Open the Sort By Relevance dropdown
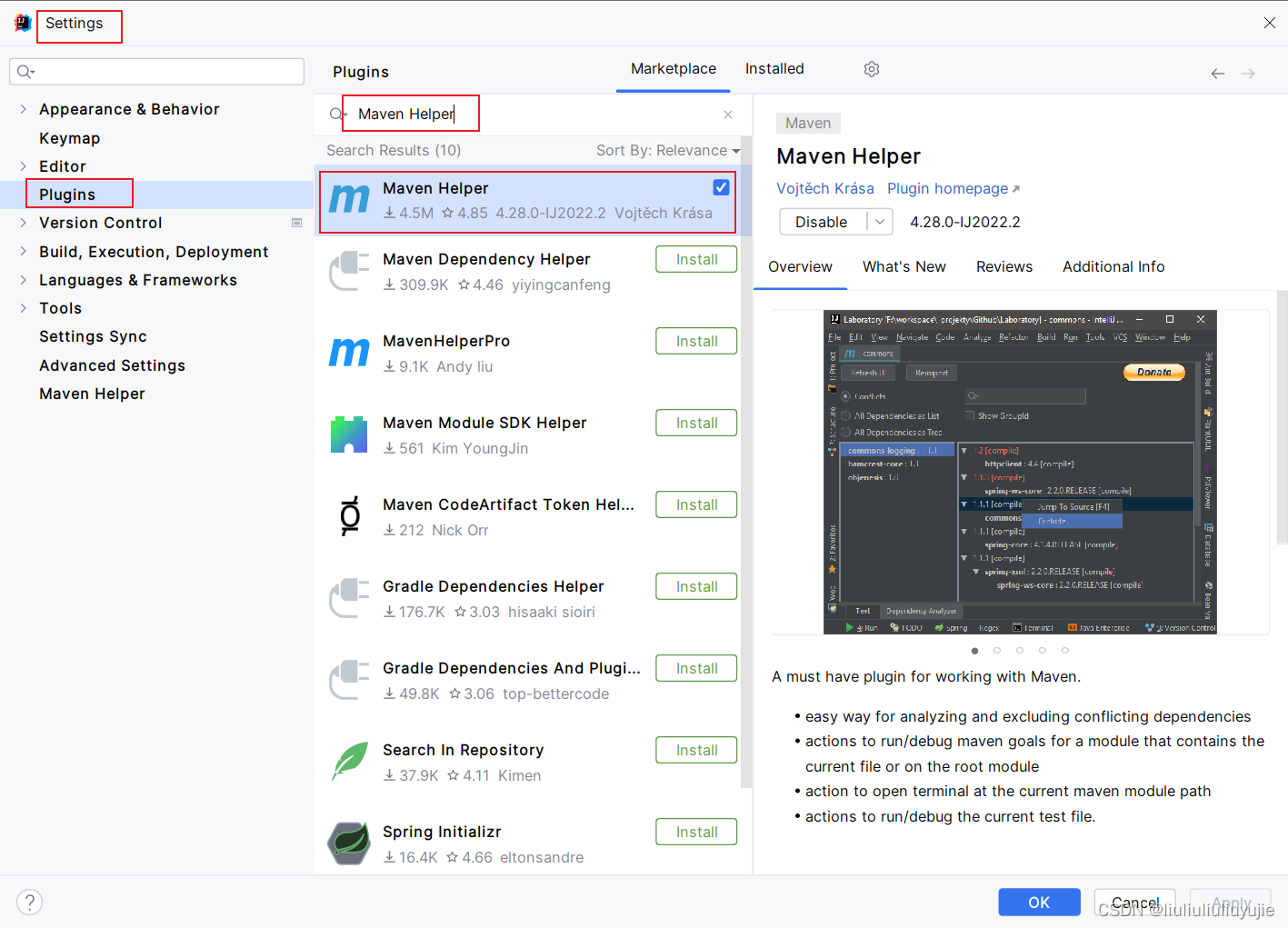This screenshot has width=1288, height=928. click(668, 151)
